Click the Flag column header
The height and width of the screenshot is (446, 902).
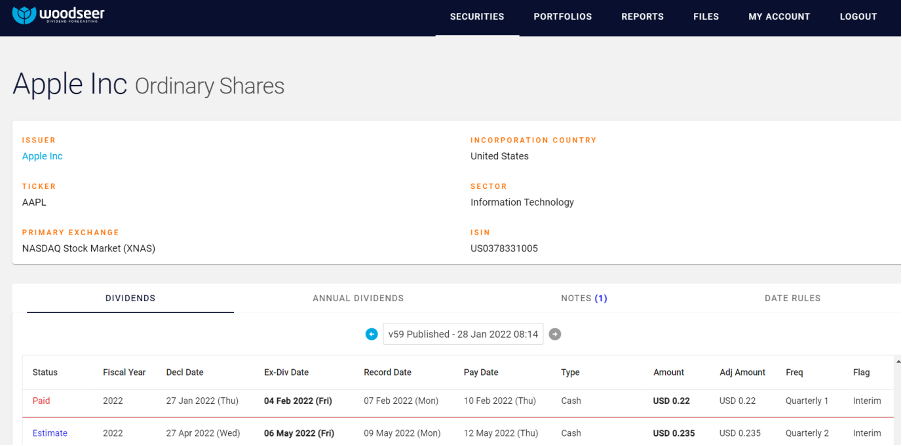(862, 372)
